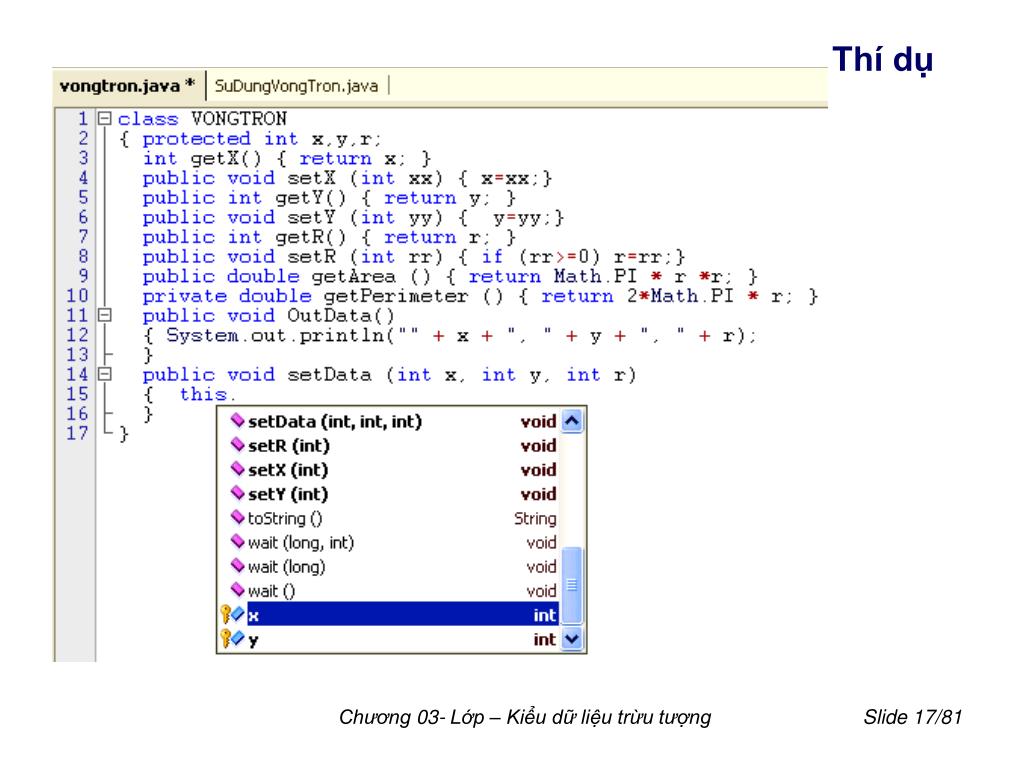Choose setR (int) from autocomplete list
The width and height of the screenshot is (1024, 768).
click(x=390, y=445)
